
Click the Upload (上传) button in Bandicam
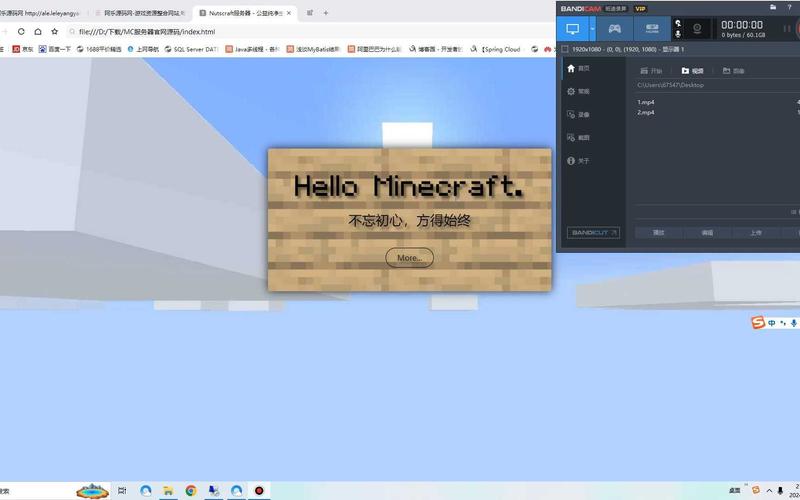(x=756, y=233)
